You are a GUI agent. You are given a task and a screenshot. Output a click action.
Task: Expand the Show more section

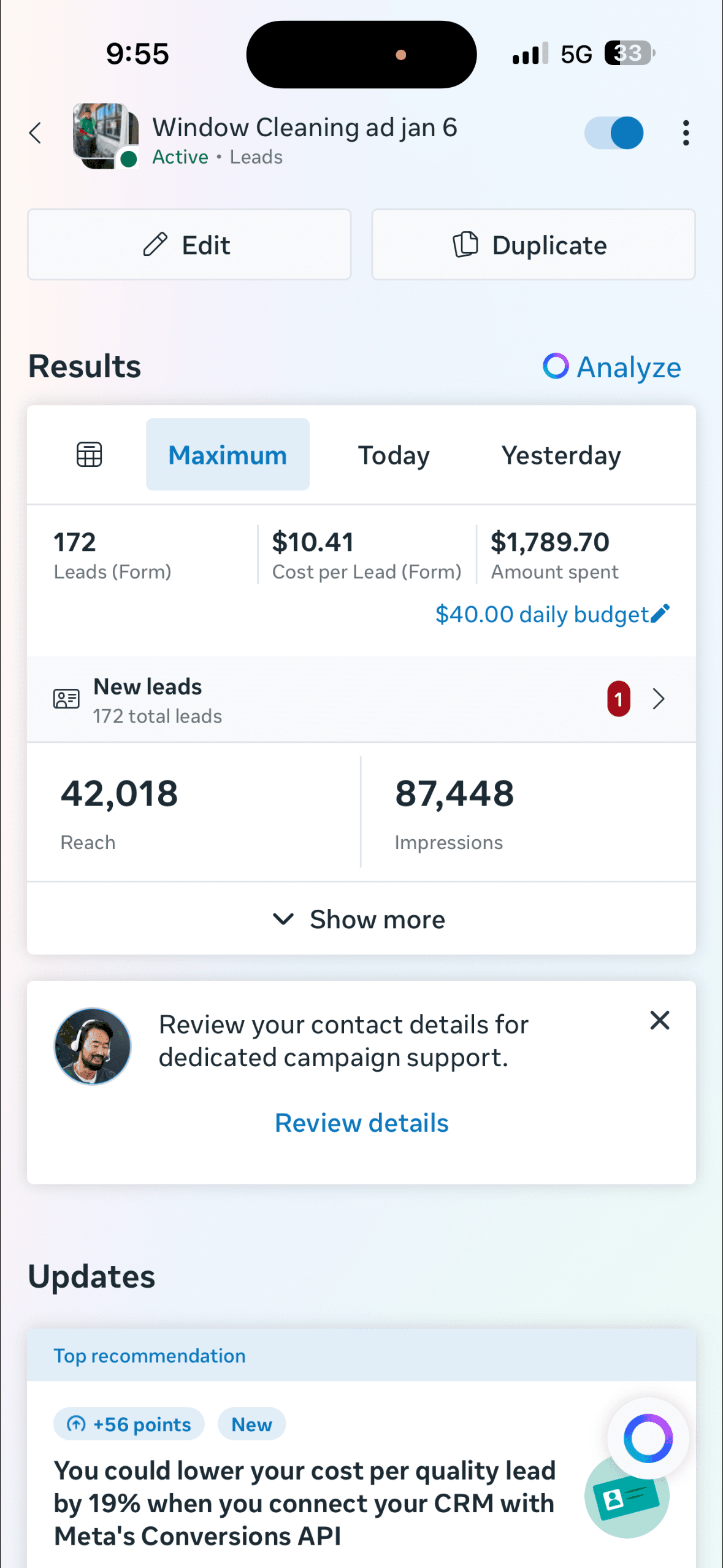(361, 919)
